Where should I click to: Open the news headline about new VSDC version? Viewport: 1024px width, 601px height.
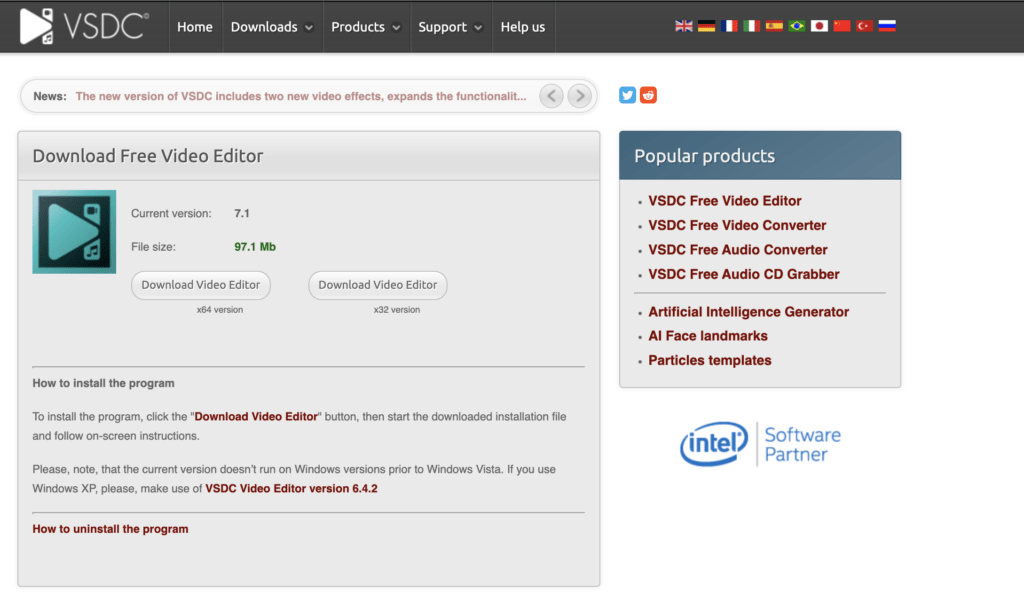(x=301, y=96)
